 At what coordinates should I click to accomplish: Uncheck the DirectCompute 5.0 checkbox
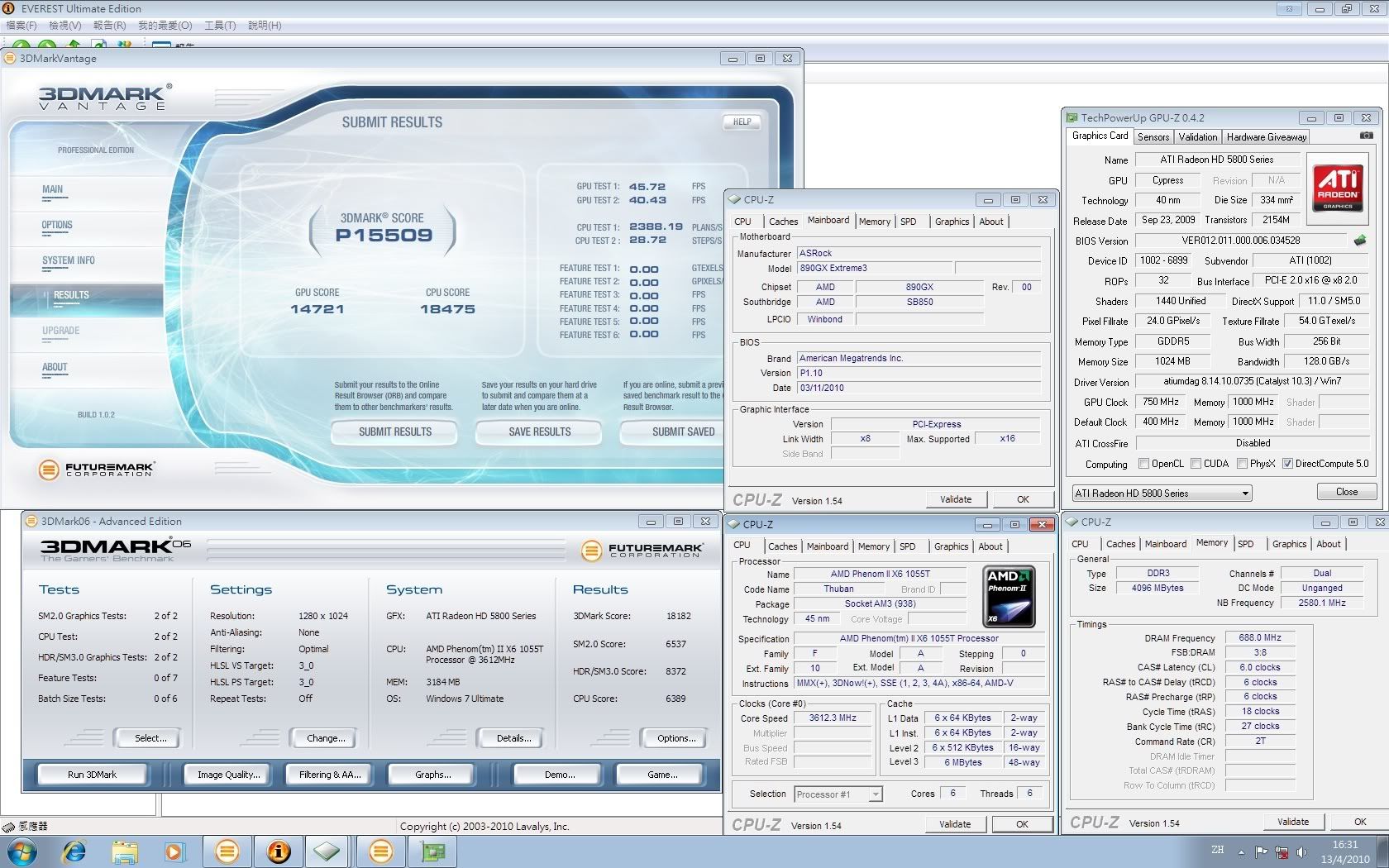point(1287,464)
